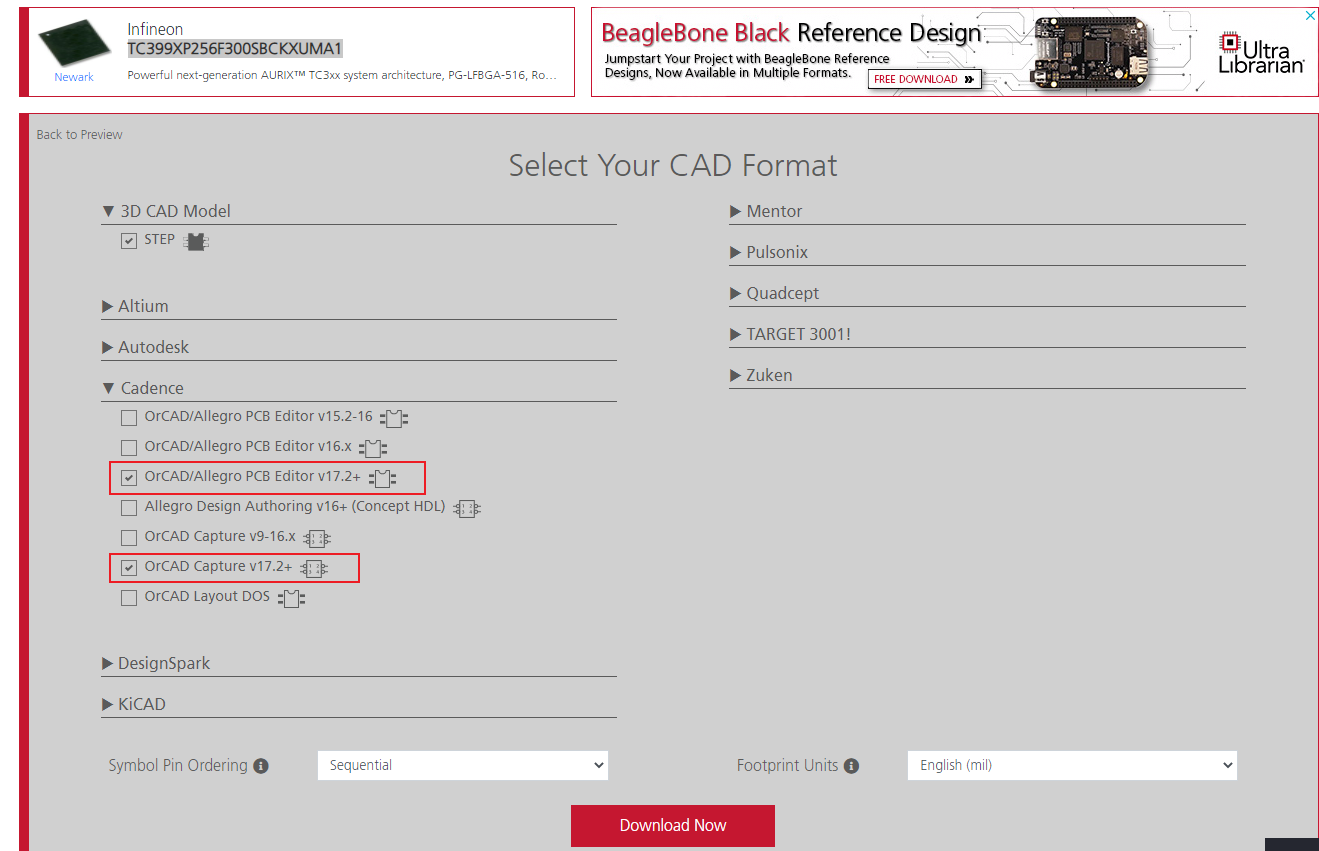Click the footprint icon beside OrCAD/Allegro PCB Editor v15.2-16
The height and width of the screenshot is (851, 1319).
[393, 418]
